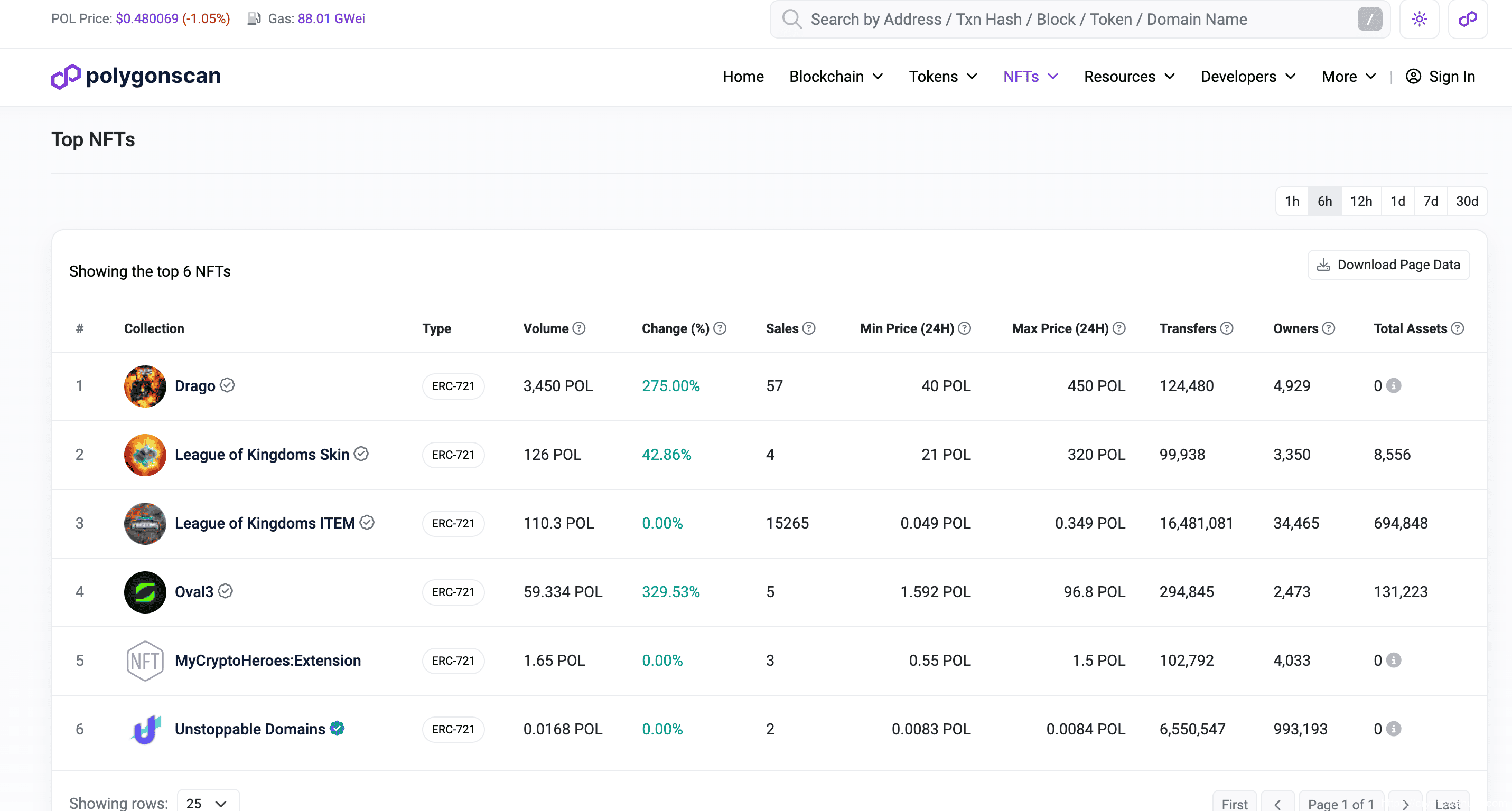Expand the Blockchain menu dropdown

pyautogui.click(x=836, y=77)
